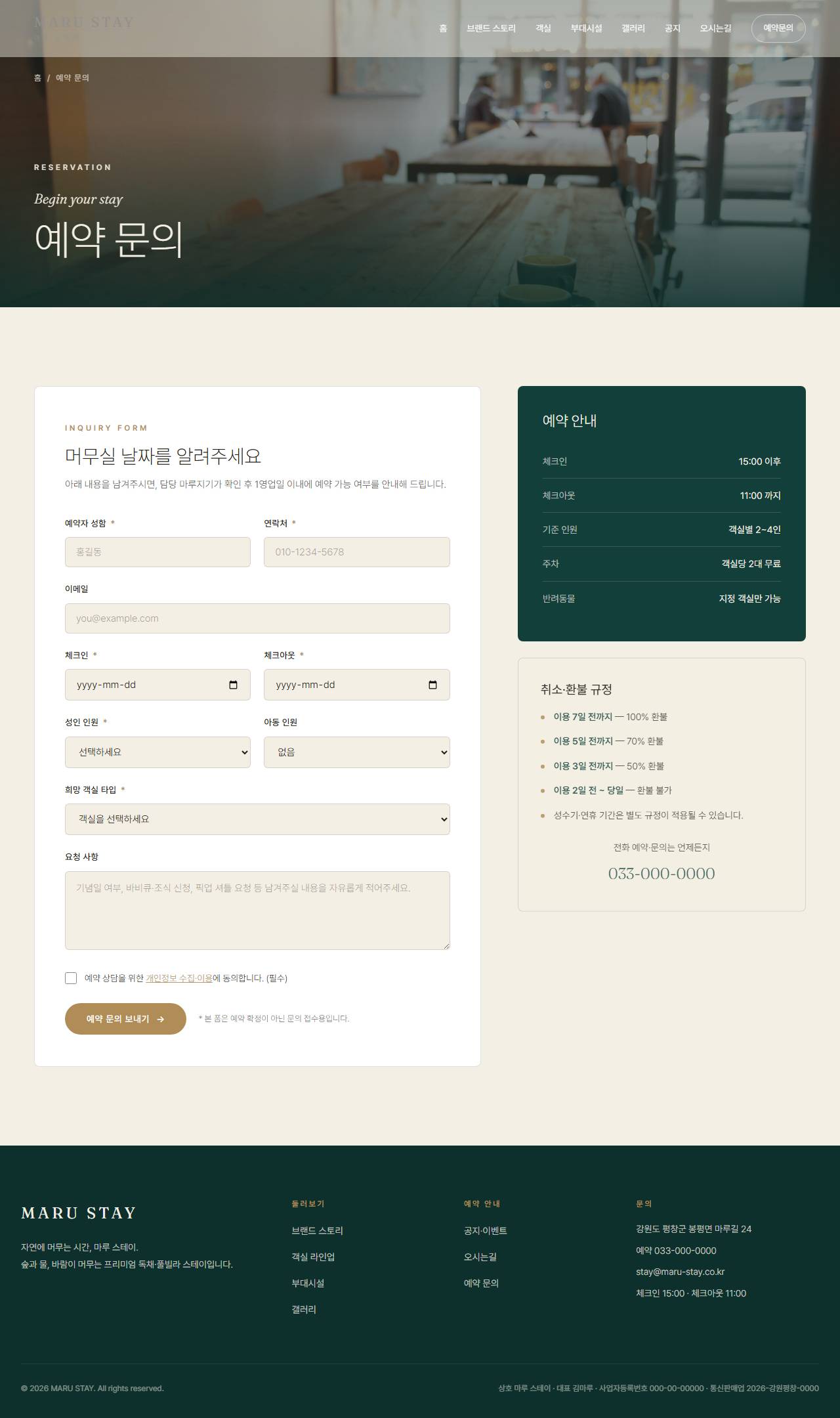Open 부대시설 in the top navigation

tap(586, 28)
